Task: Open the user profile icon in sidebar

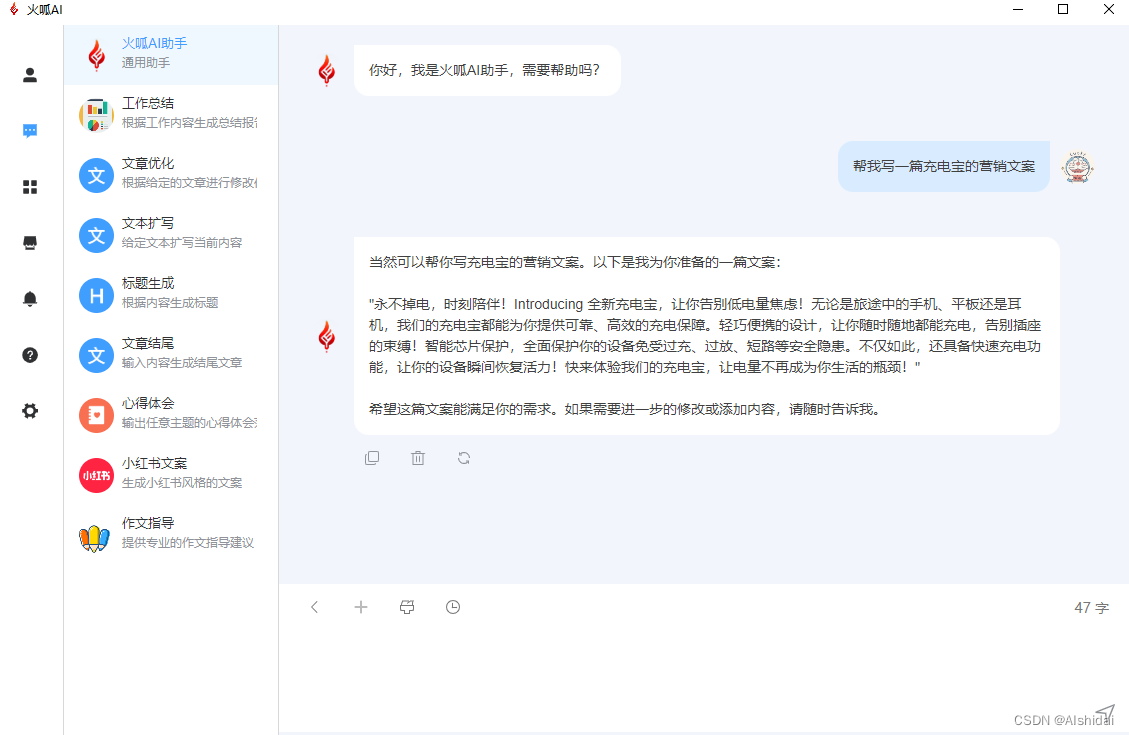Action: 30,75
